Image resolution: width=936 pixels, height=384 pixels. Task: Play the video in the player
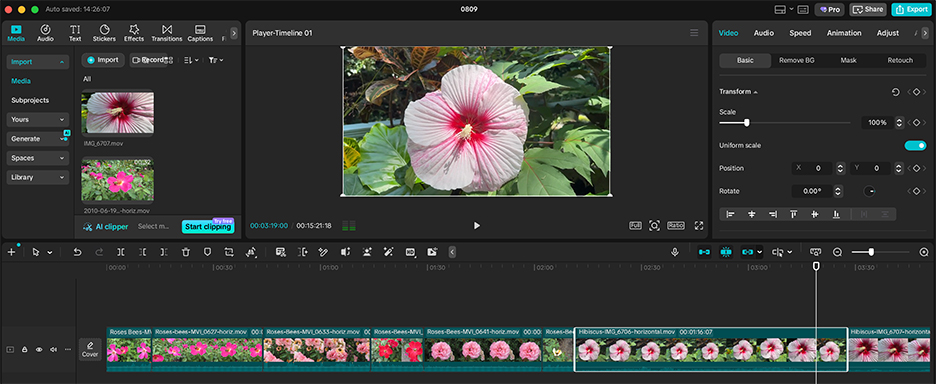tap(476, 225)
